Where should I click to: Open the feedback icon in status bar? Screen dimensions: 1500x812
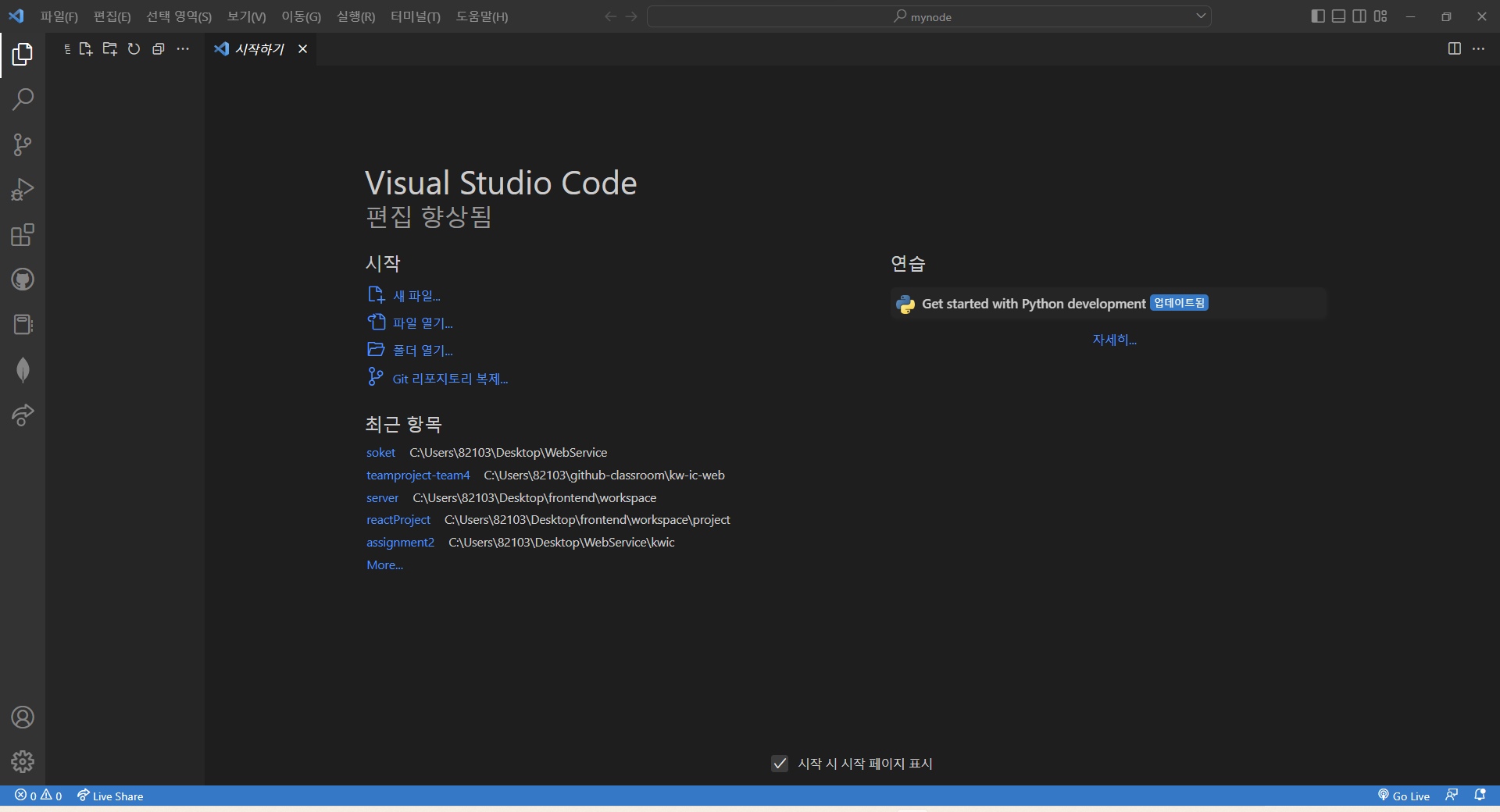point(1452,796)
